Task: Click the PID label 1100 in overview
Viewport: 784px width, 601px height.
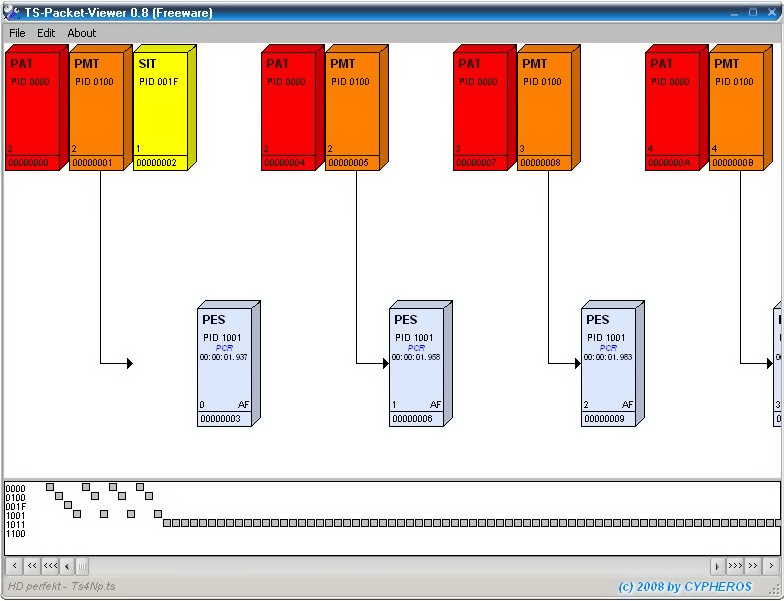Action: point(16,534)
